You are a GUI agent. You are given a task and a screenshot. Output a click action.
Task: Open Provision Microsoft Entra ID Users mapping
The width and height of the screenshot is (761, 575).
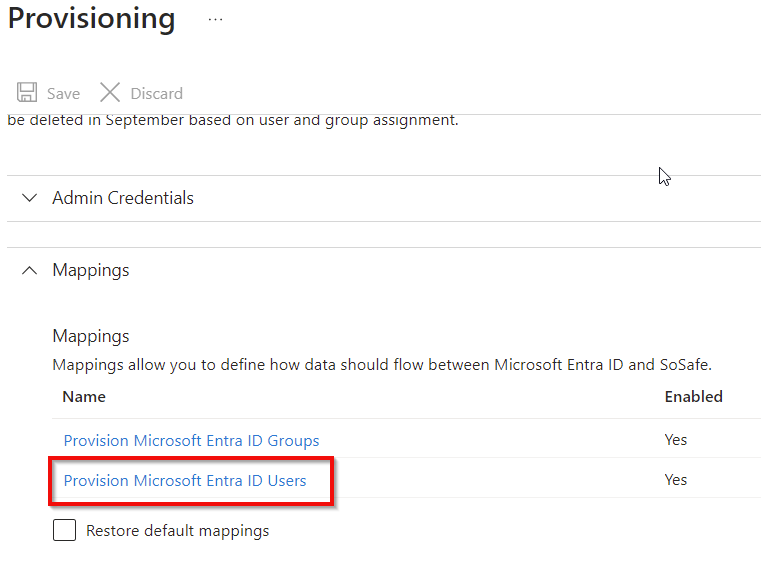tap(185, 481)
